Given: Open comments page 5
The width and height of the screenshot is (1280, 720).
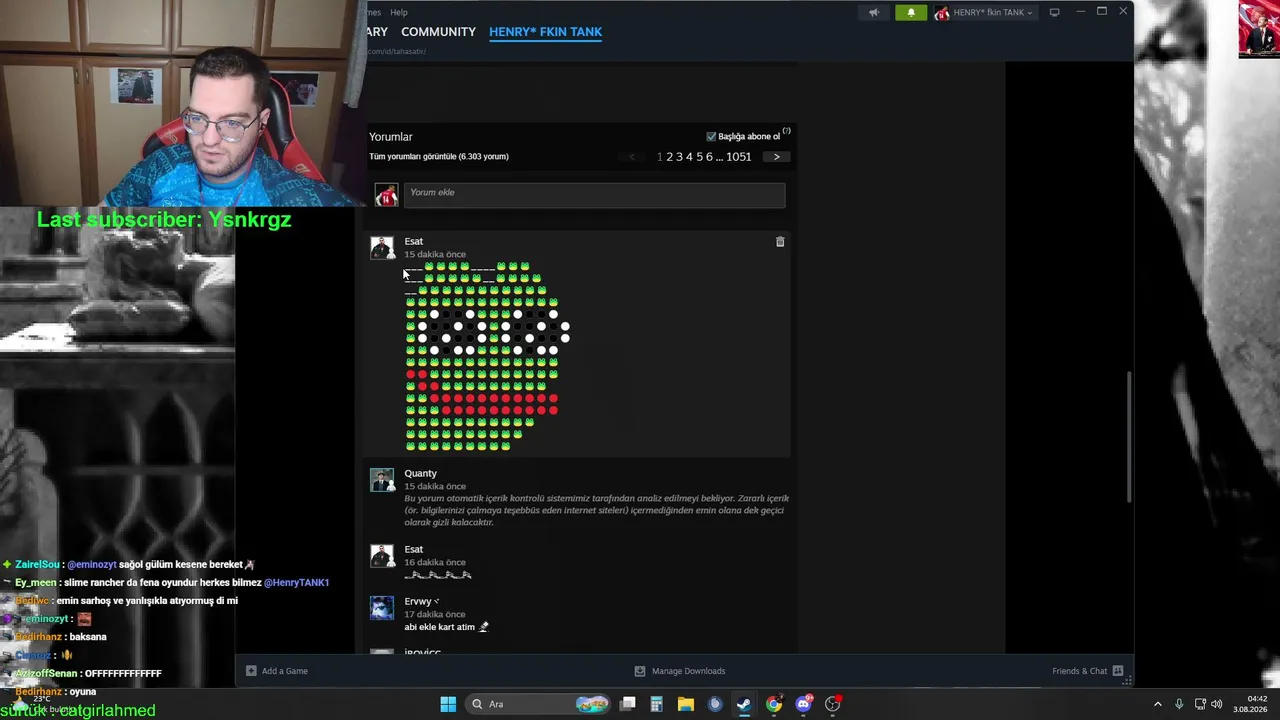Looking at the screenshot, I should [x=699, y=157].
